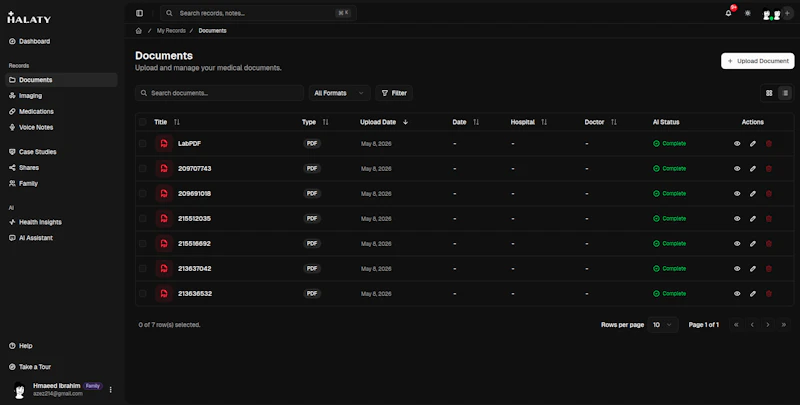Go to previous page of table

[x=752, y=325]
